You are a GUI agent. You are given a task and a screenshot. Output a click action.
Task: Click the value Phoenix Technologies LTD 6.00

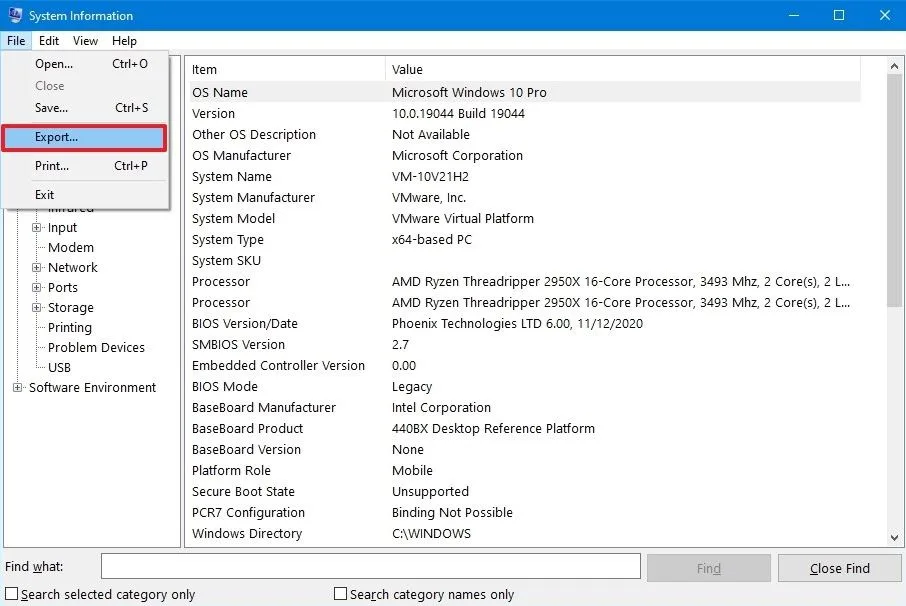click(x=481, y=324)
